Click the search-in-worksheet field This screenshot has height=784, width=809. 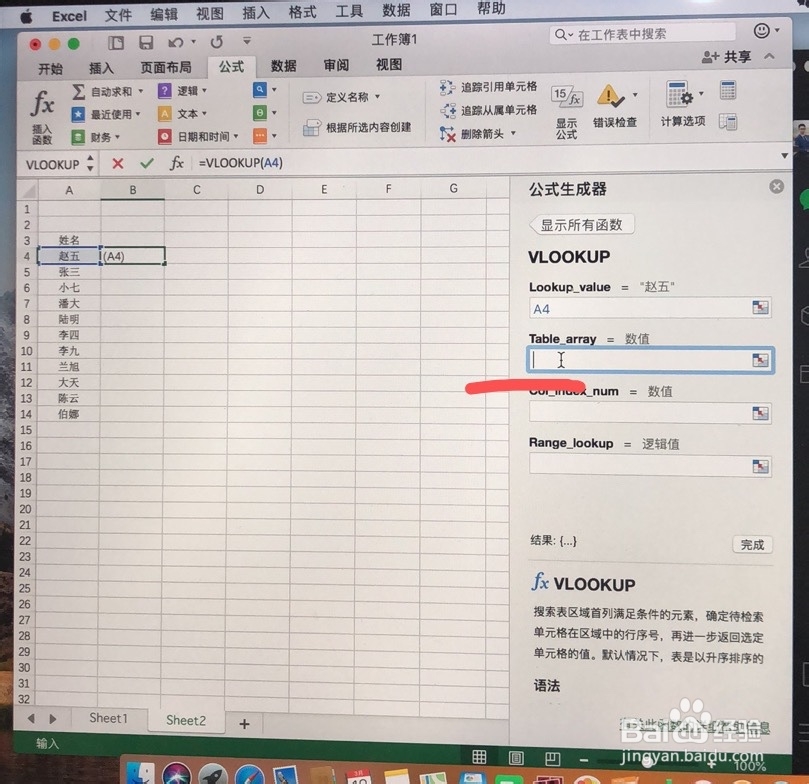coord(642,34)
